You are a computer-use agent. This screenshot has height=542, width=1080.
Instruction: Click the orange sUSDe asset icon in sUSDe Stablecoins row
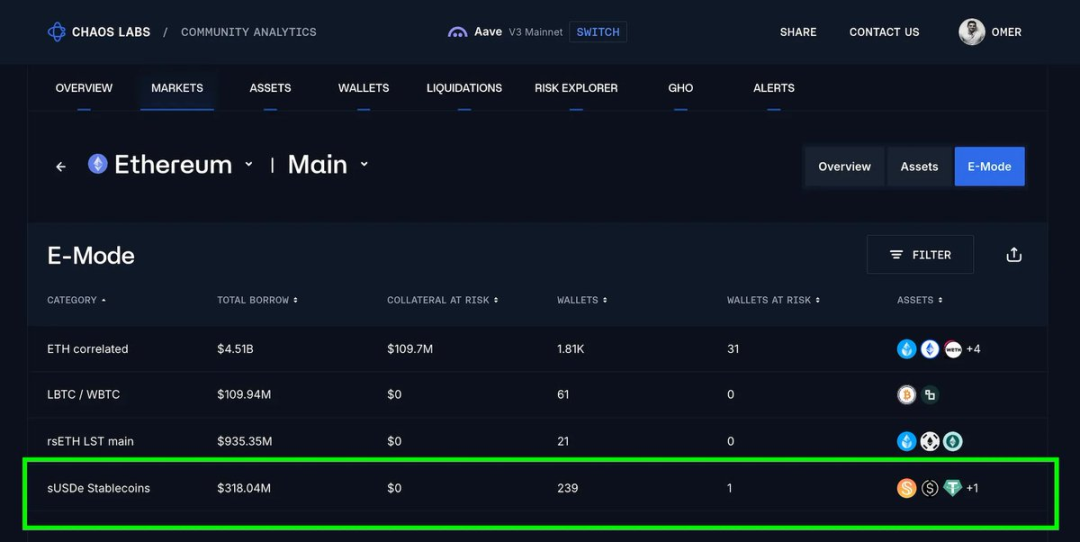[906, 488]
